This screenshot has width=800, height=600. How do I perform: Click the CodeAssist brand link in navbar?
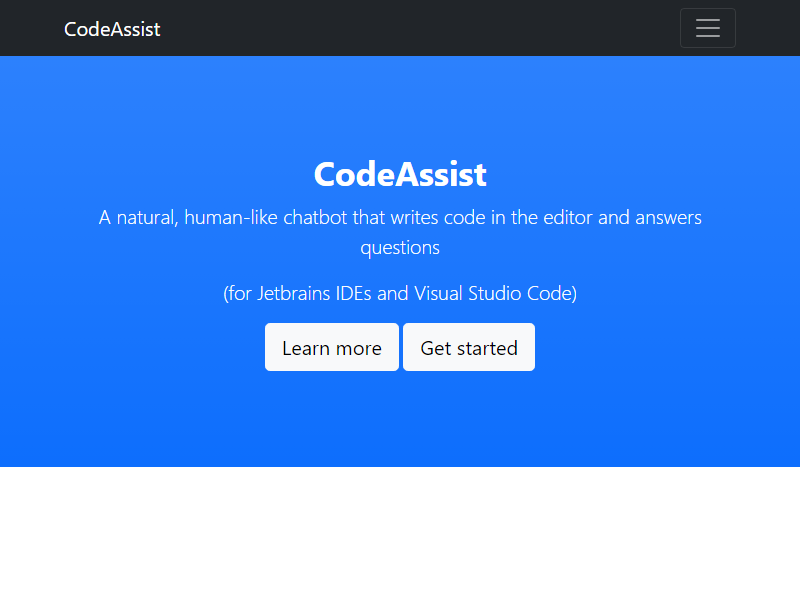click(112, 29)
